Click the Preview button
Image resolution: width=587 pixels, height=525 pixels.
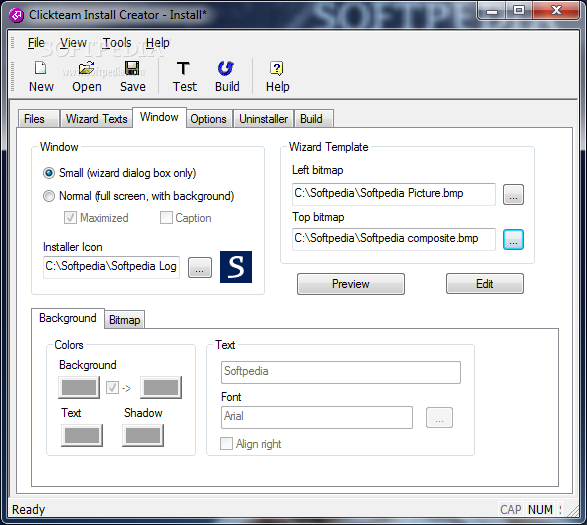coord(351,284)
